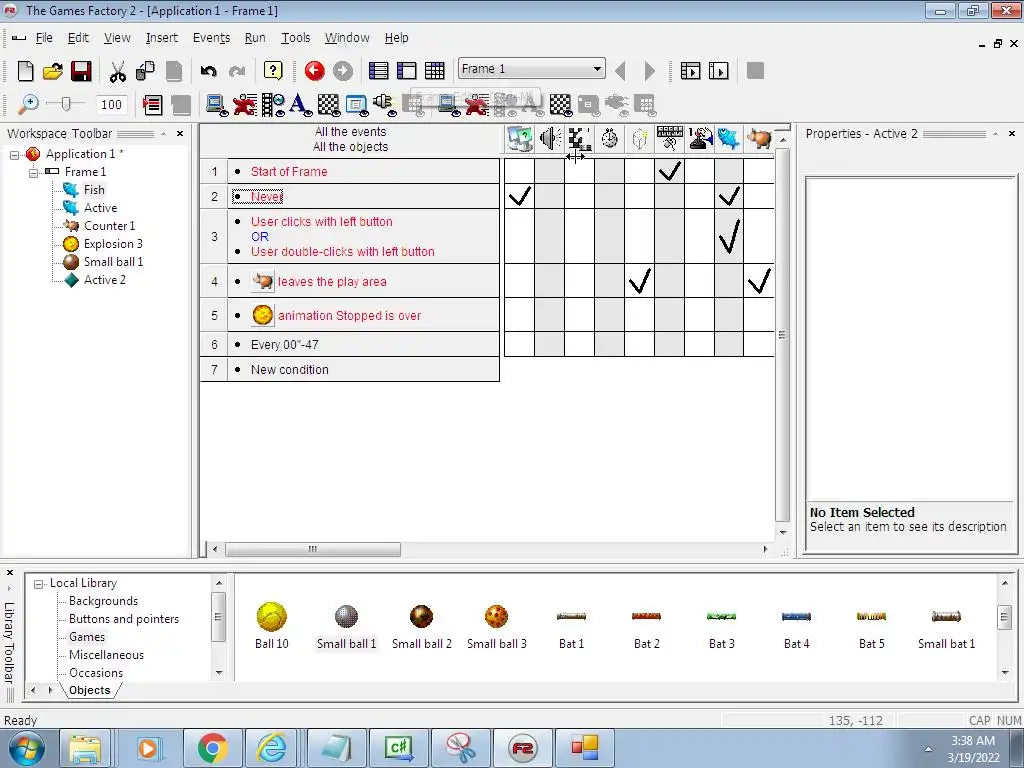Click the blue fish object column icon
Image resolution: width=1024 pixels, height=768 pixels.
(x=729, y=138)
